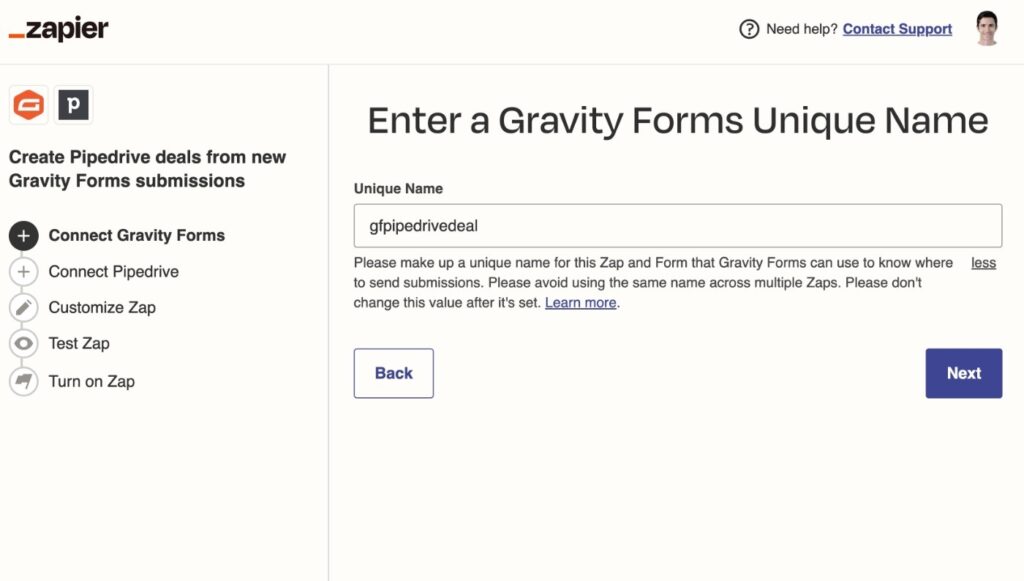Open the Contact Support link
Image resolution: width=1024 pixels, height=581 pixels.
point(897,29)
